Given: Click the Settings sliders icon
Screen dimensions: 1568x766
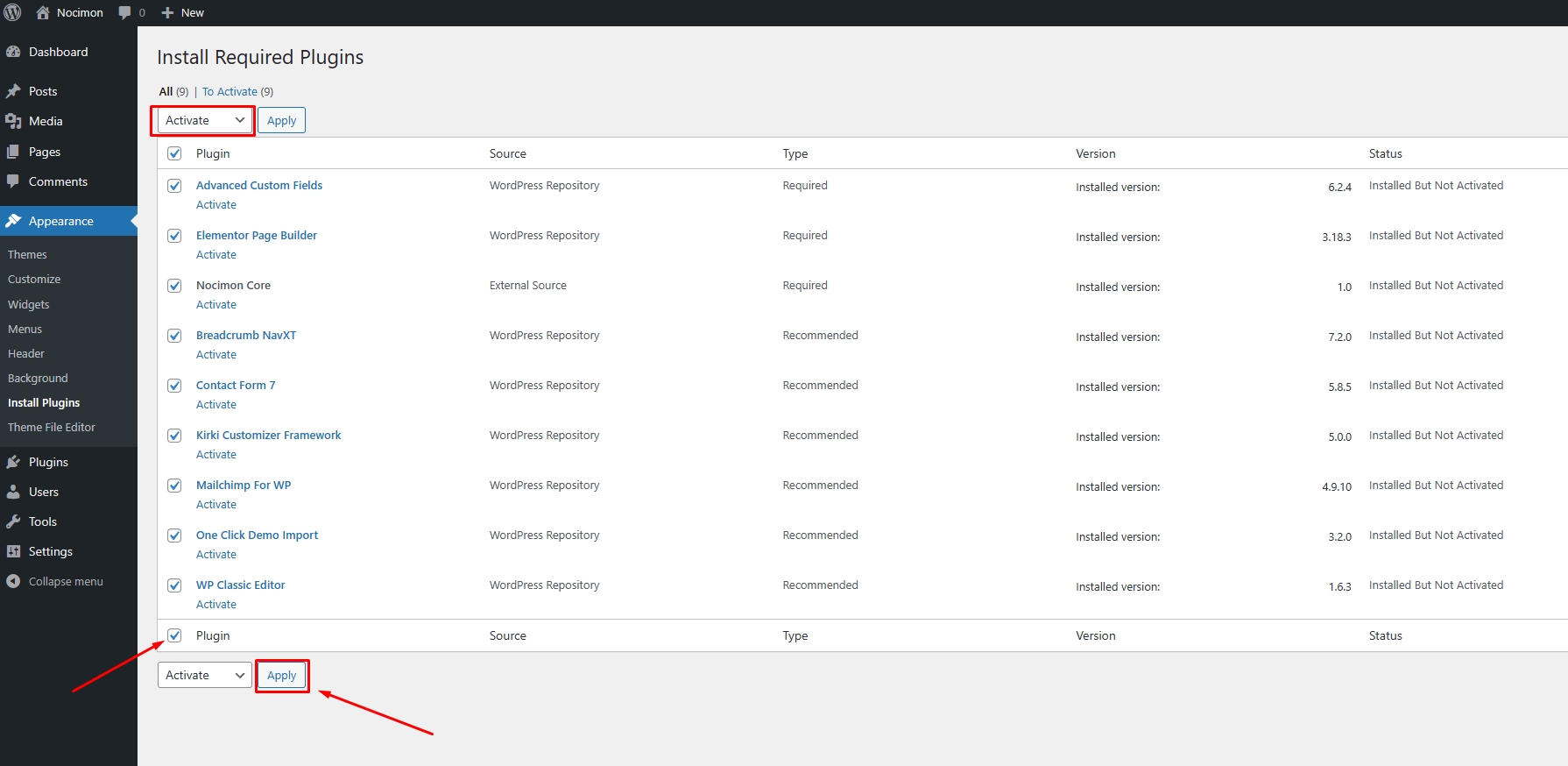Looking at the screenshot, I should [x=13, y=551].
